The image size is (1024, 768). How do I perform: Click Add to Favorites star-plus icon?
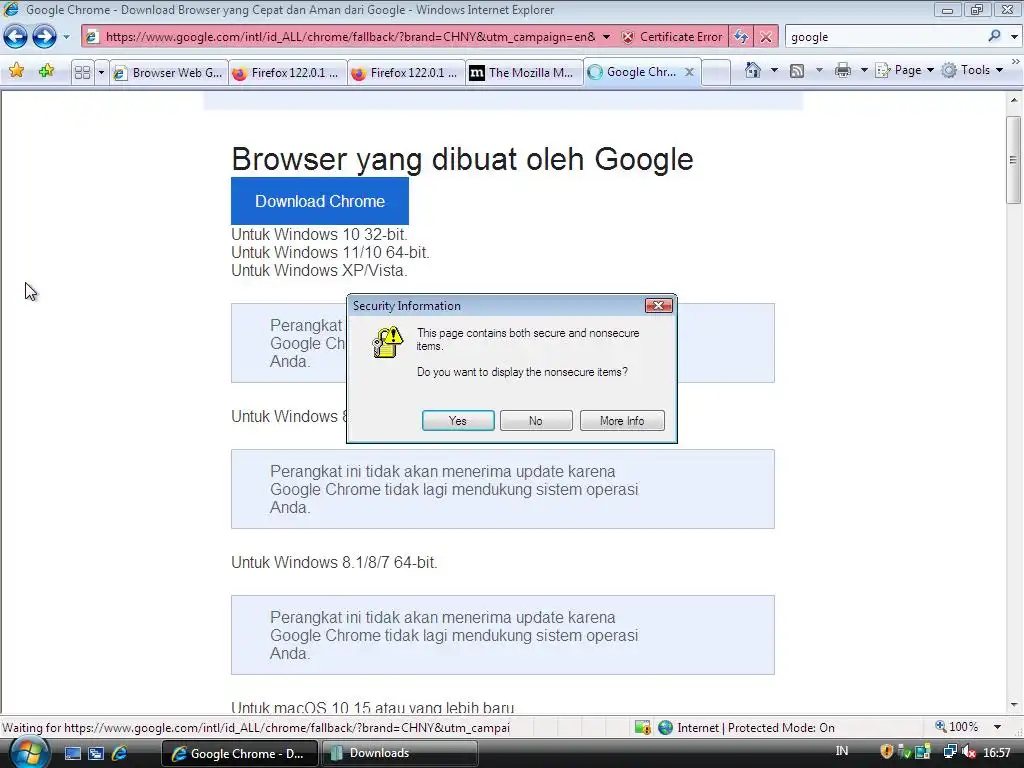[x=46, y=71]
